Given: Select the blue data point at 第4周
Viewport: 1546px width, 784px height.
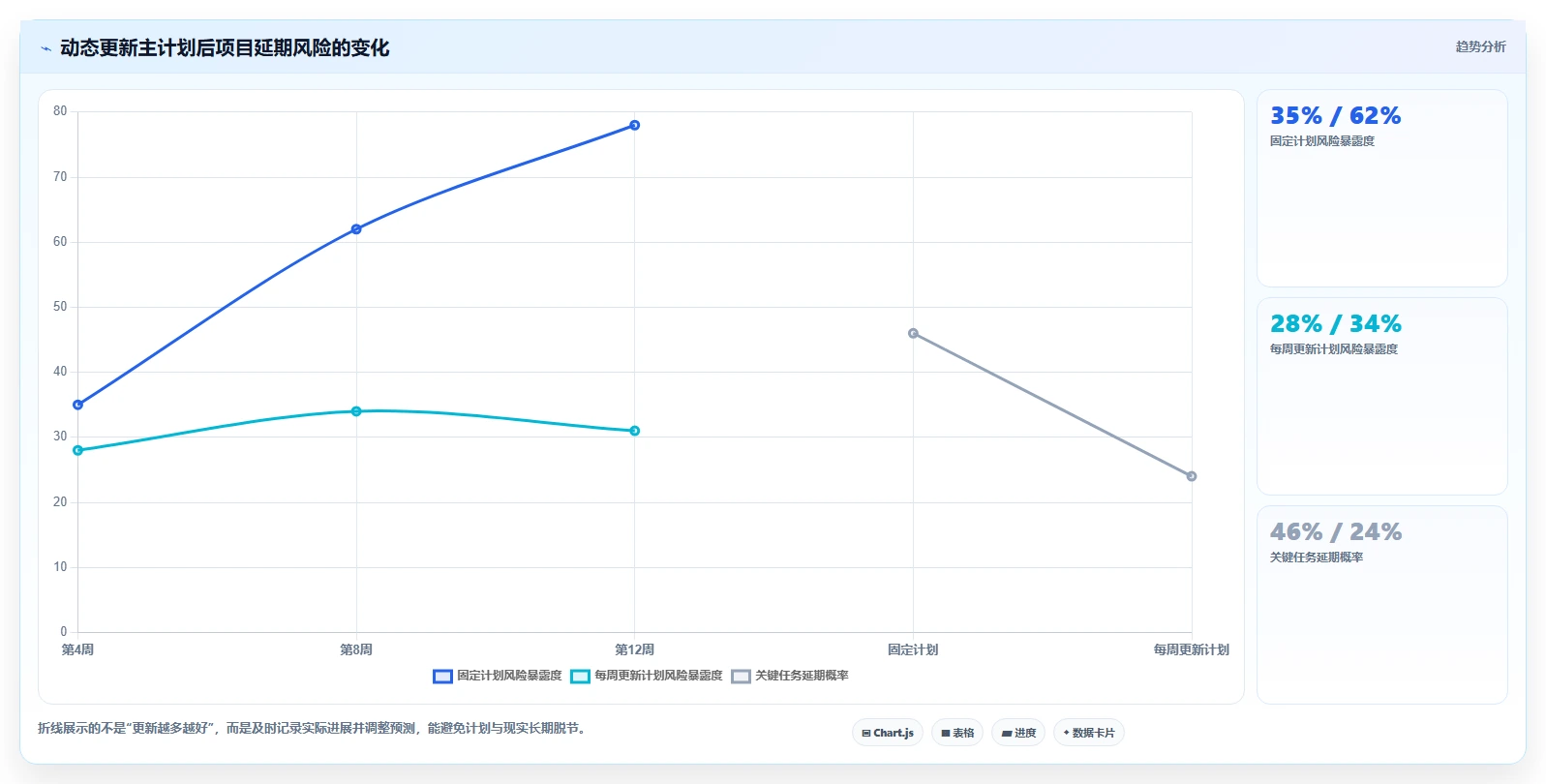Looking at the screenshot, I should pos(78,405).
